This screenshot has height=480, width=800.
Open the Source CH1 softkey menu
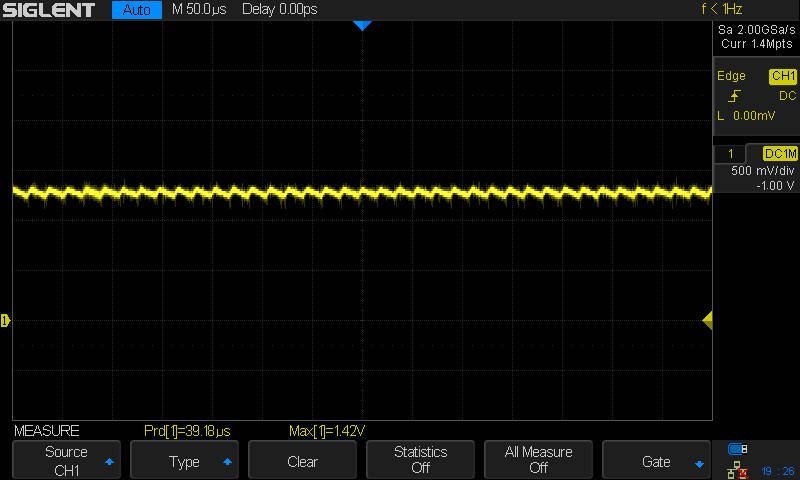click(66, 460)
